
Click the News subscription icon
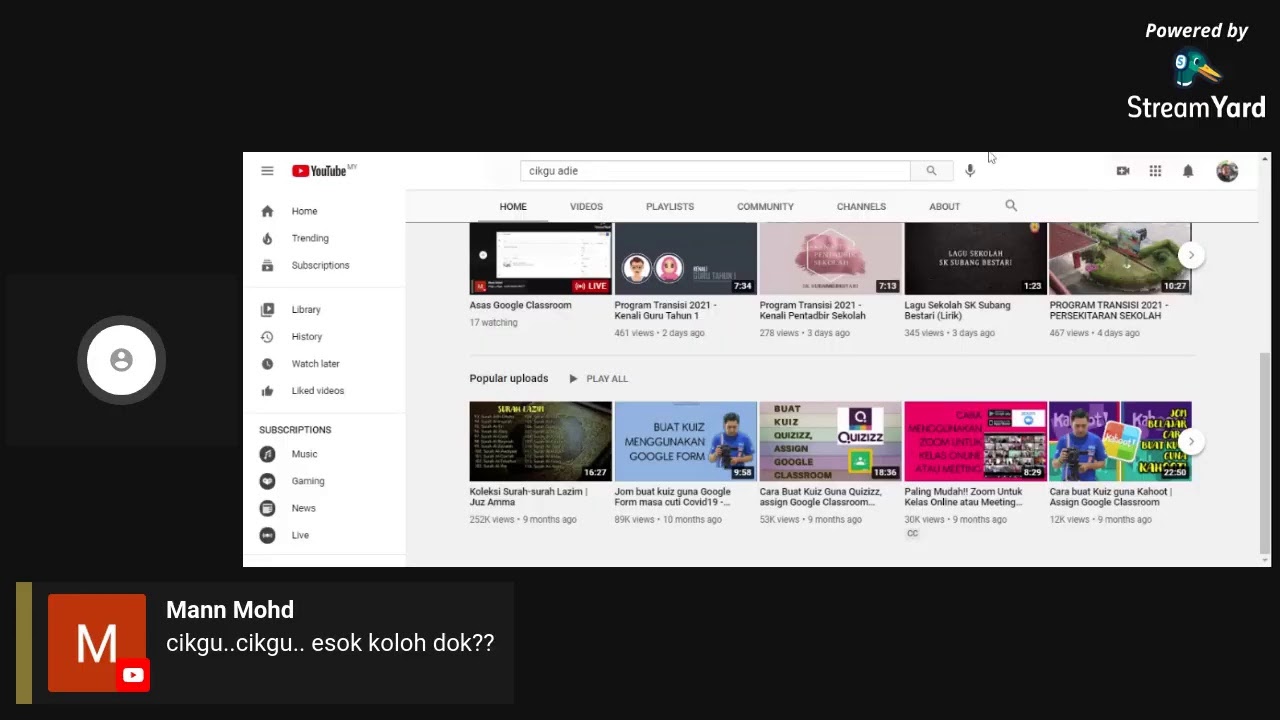[267, 508]
